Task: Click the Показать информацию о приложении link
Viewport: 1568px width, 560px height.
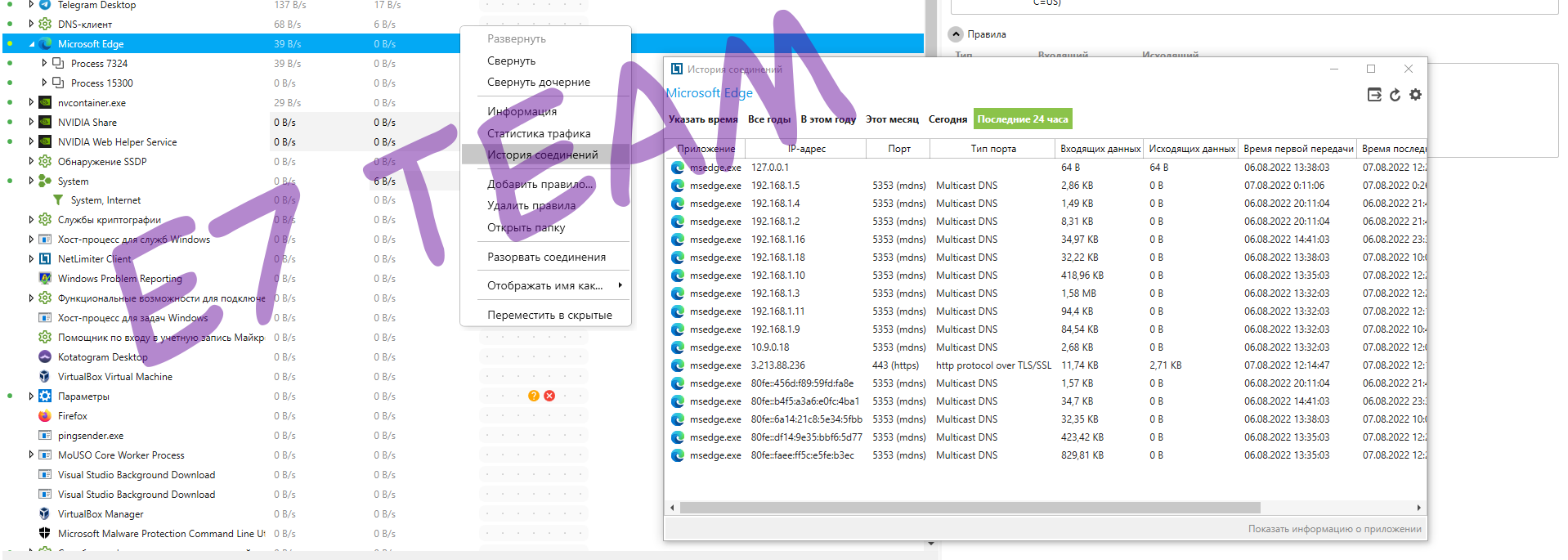Action: [1334, 529]
